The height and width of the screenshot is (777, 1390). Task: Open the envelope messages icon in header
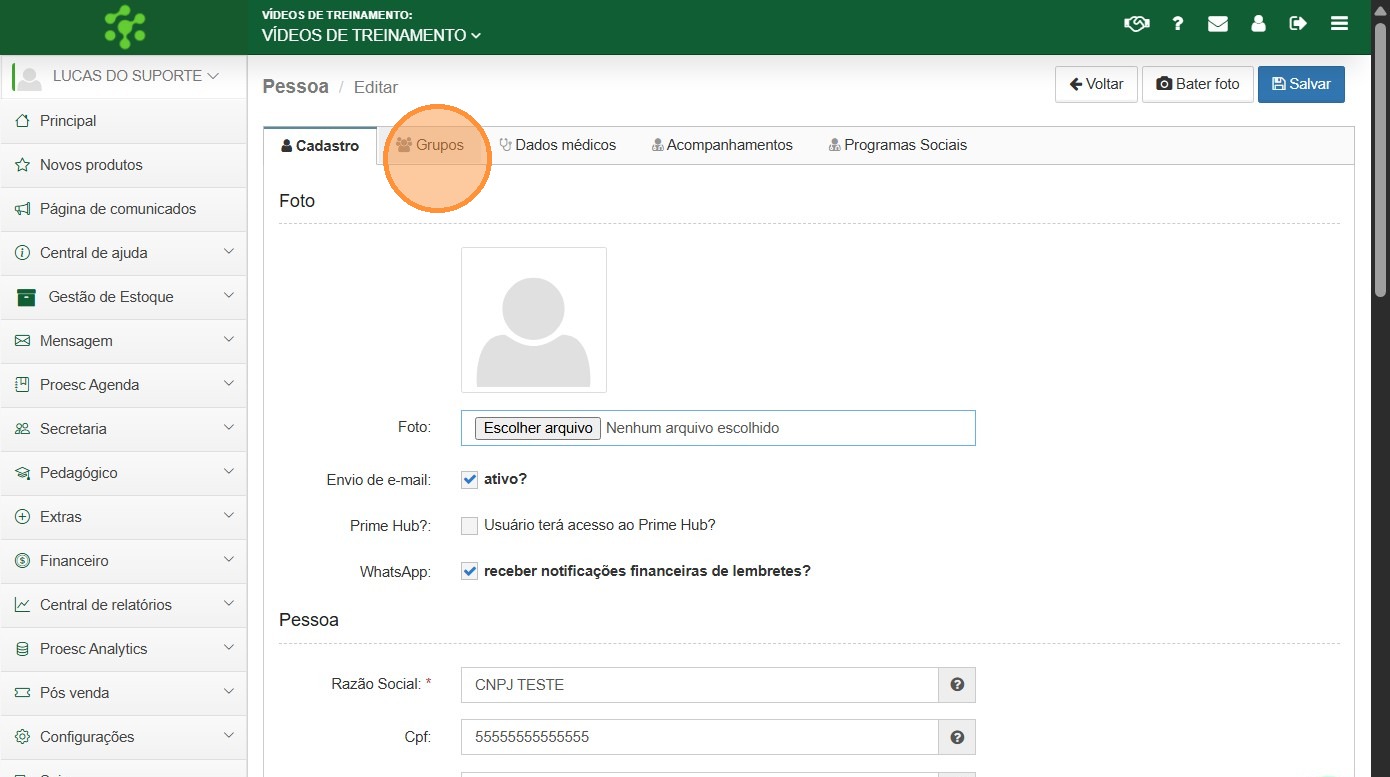(x=1217, y=24)
